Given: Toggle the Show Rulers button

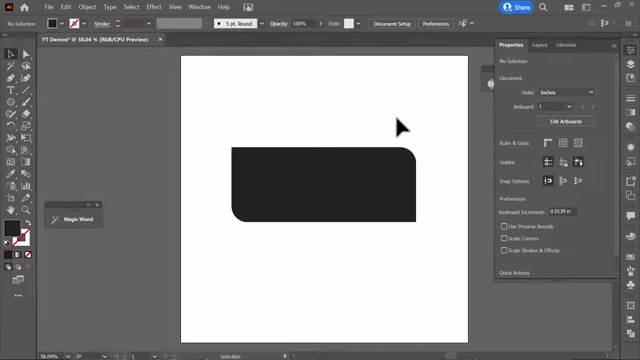Looking at the screenshot, I should 548,143.
